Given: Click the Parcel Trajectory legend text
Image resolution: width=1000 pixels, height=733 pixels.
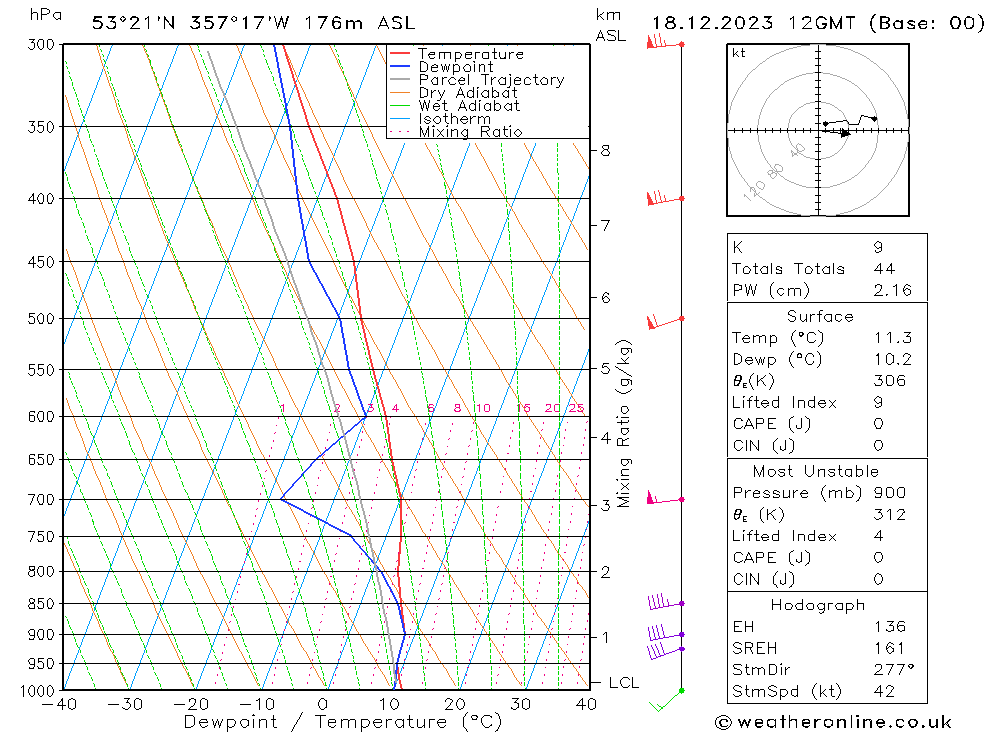Looking at the screenshot, I should tap(491, 80).
